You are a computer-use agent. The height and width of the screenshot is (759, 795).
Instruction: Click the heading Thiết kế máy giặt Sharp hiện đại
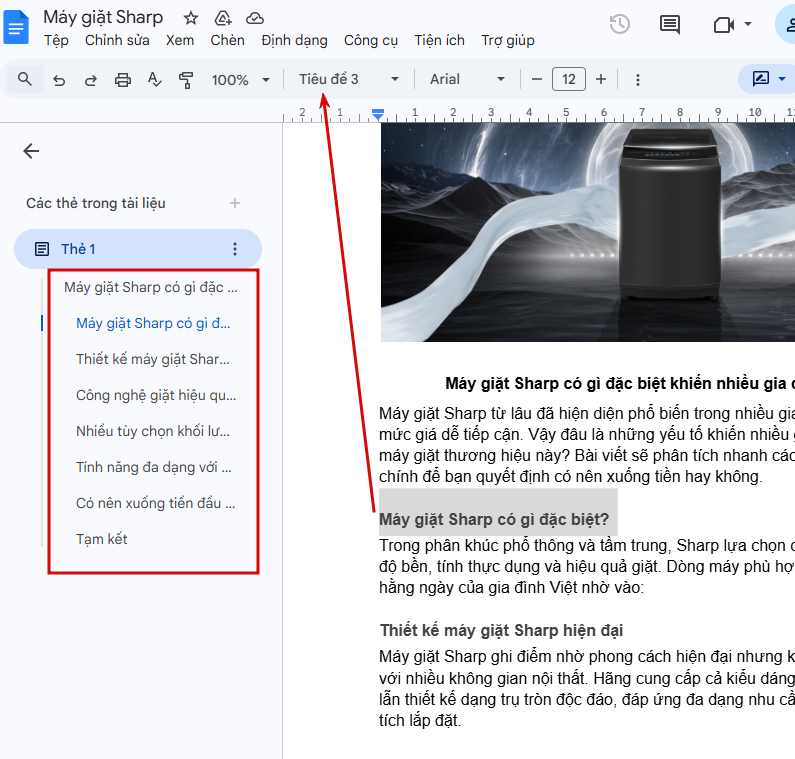[x=501, y=630]
